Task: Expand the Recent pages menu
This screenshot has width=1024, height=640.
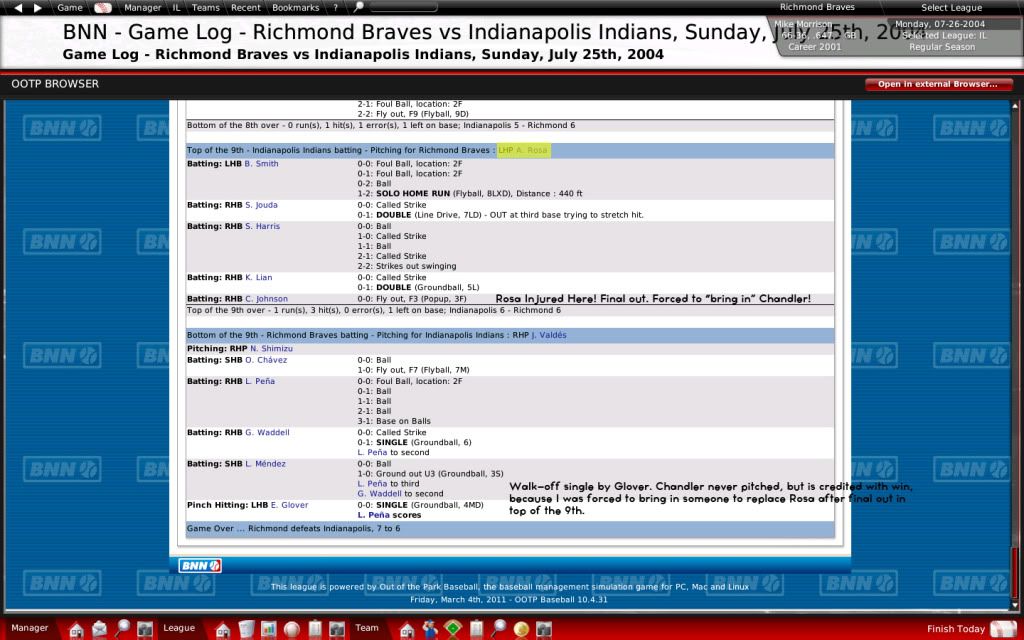Action: tap(246, 7)
